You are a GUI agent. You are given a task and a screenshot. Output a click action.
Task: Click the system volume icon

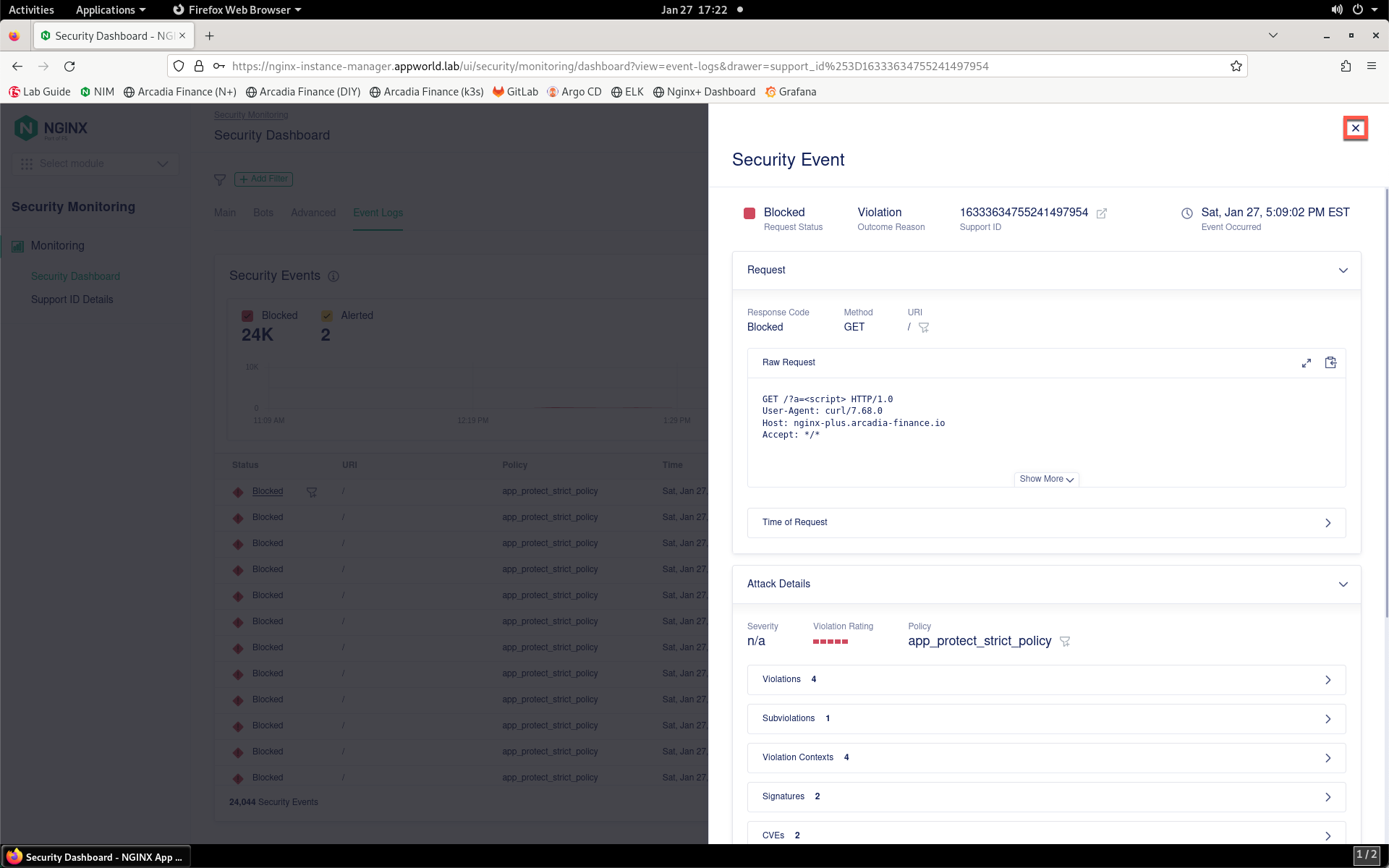pyautogui.click(x=1337, y=9)
